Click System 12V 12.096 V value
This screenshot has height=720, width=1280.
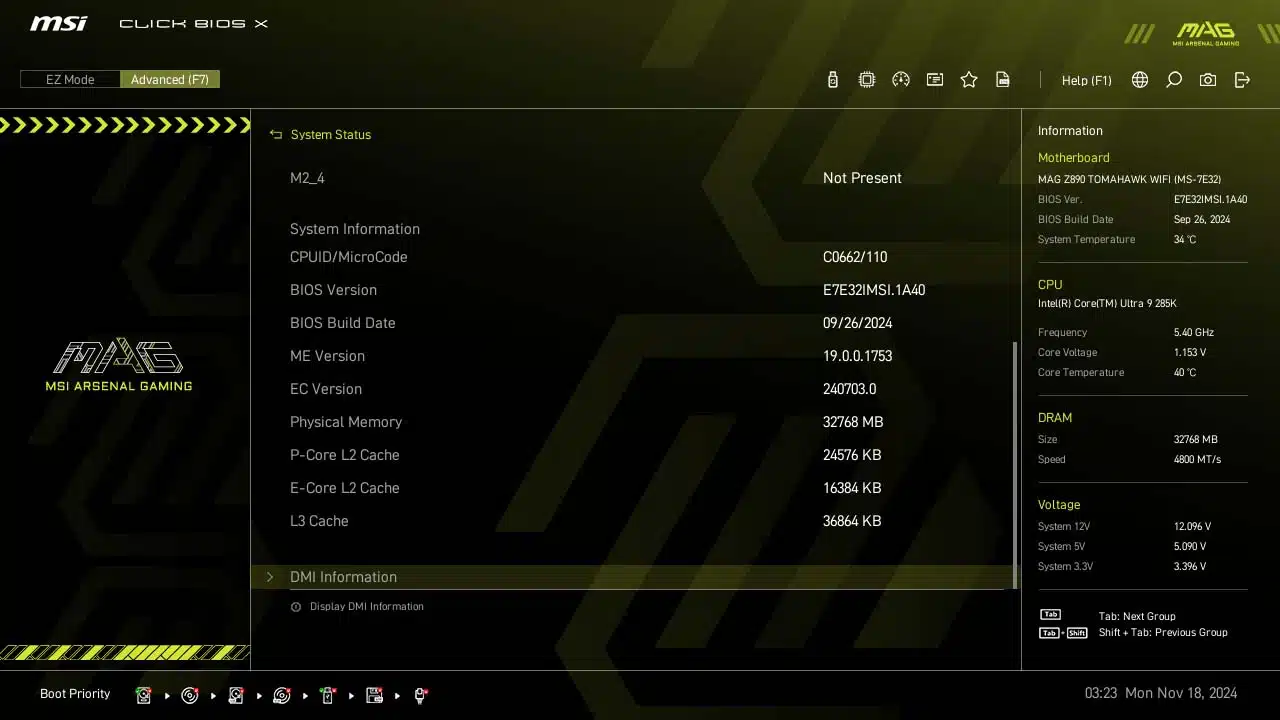pyautogui.click(x=1192, y=527)
